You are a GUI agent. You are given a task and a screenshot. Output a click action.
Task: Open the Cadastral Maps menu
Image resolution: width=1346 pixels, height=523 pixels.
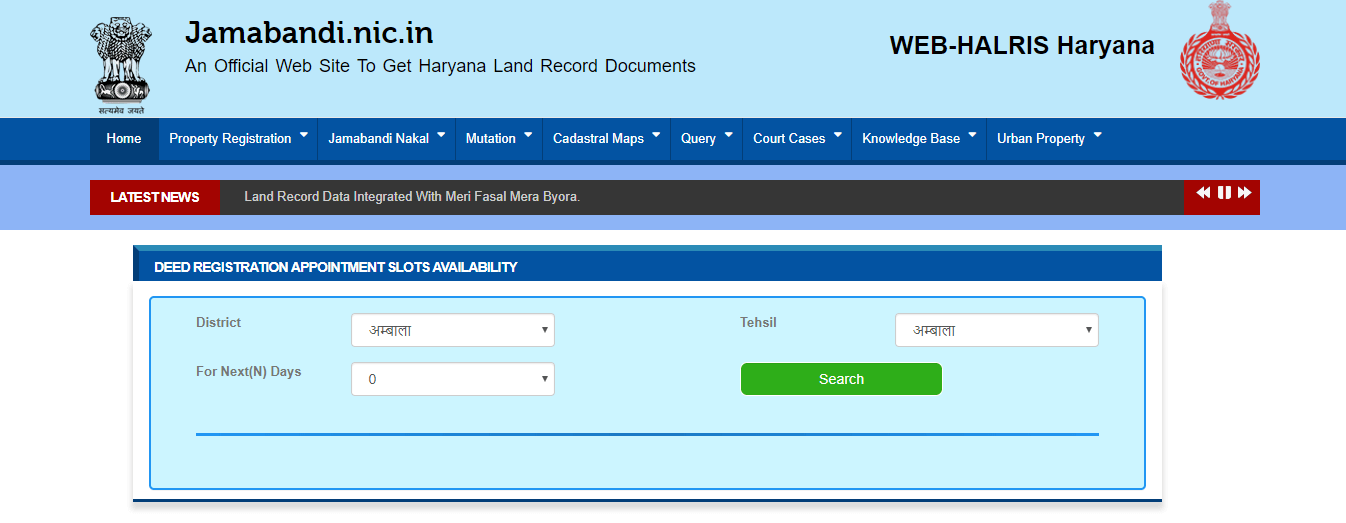606,139
